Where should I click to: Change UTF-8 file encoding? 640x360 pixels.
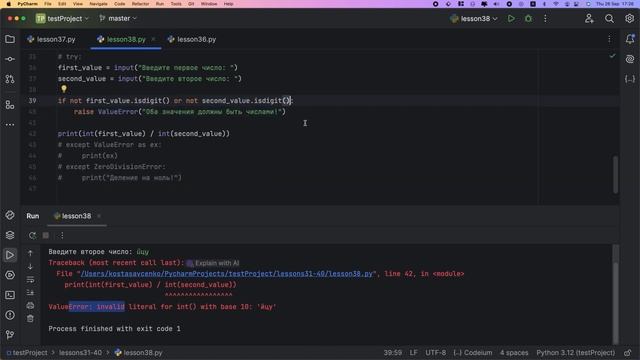pos(436,353)
